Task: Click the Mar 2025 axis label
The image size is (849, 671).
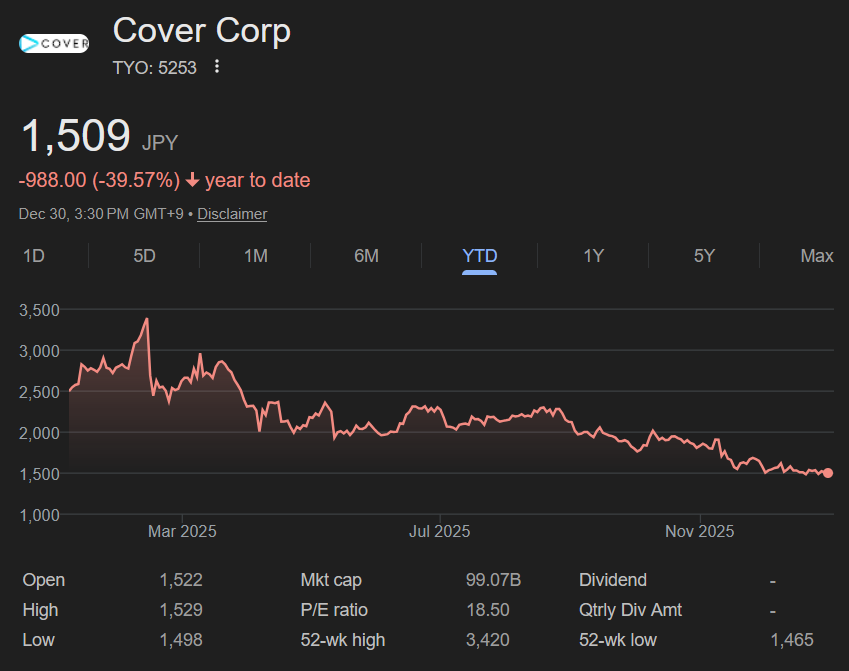Action: coord(182,531)
